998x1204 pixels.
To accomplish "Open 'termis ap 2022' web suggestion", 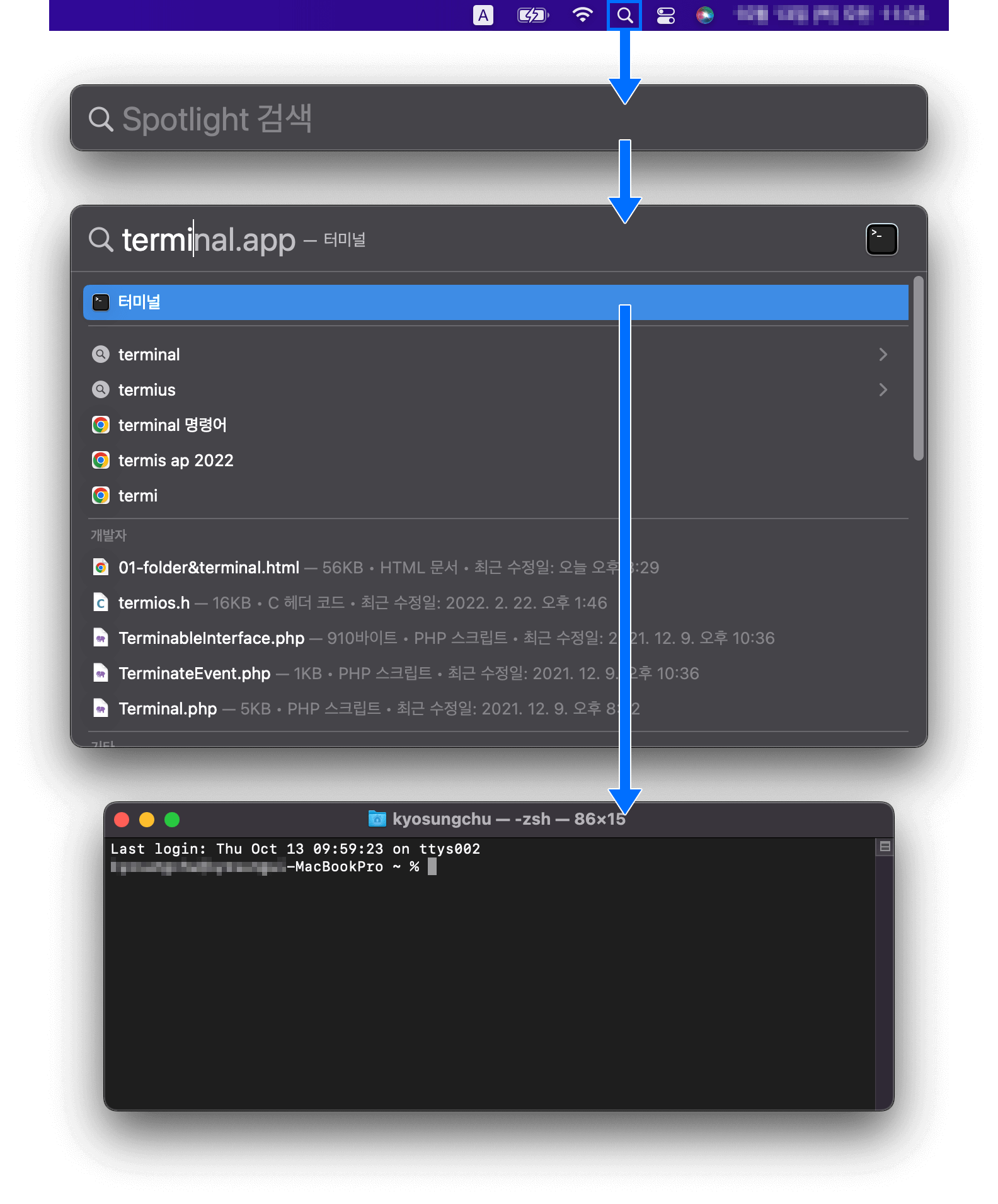I will [495, 461].
